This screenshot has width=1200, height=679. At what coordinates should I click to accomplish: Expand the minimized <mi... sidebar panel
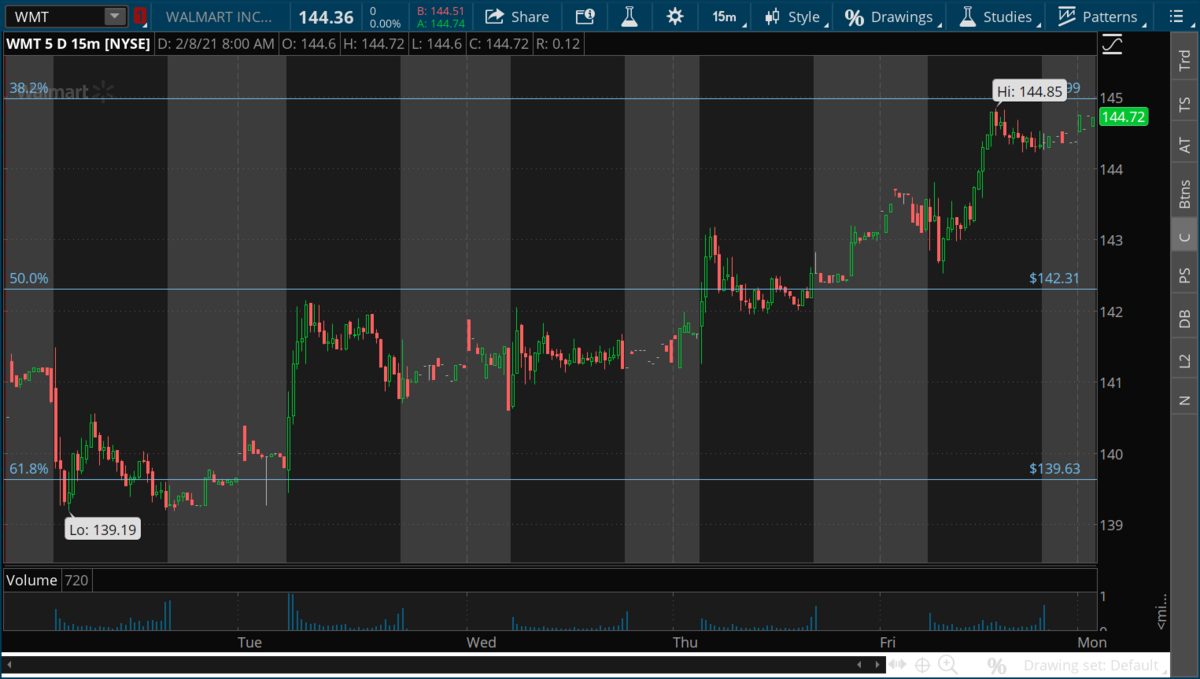click(1162, 611)
